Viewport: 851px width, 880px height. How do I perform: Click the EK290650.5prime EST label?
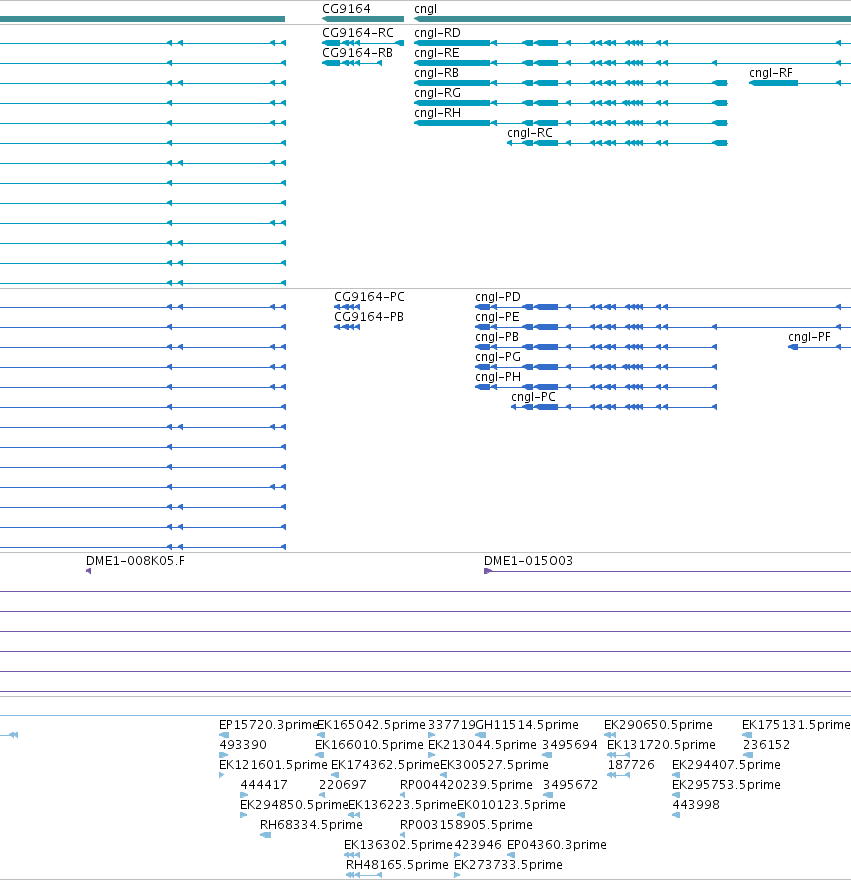coord(658,725)
